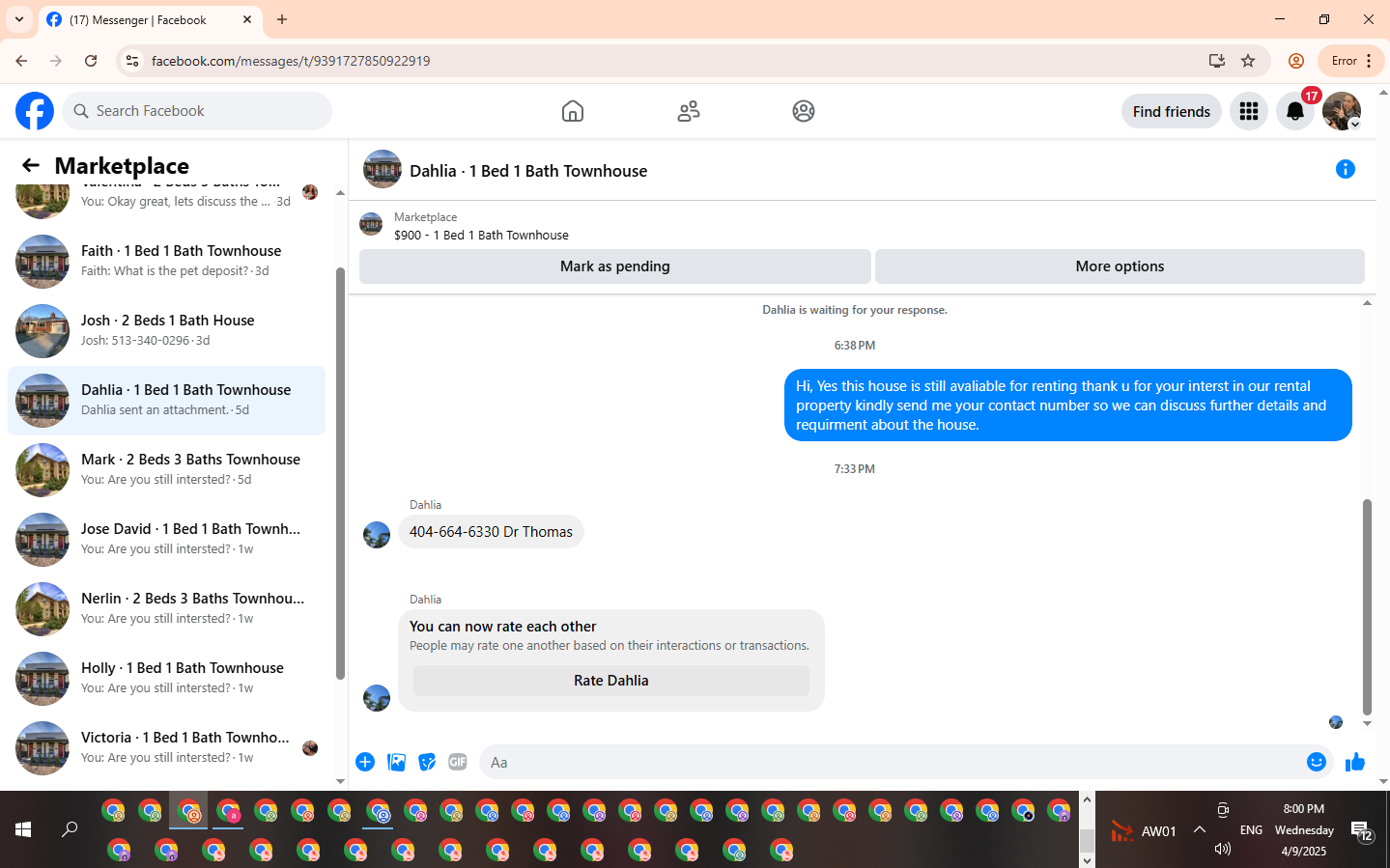1390x868 pixels.
Task: Open the GIF picker
Action: pyautogui.click(x=458, y=762)
